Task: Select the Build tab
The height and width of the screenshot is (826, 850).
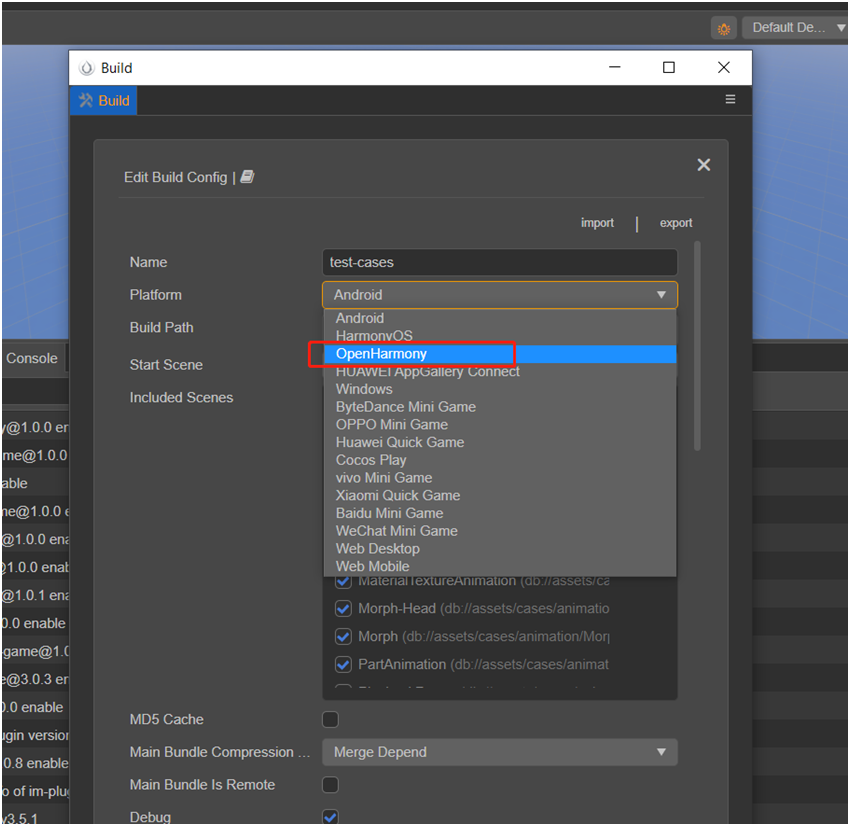Action: click(104, 100)
